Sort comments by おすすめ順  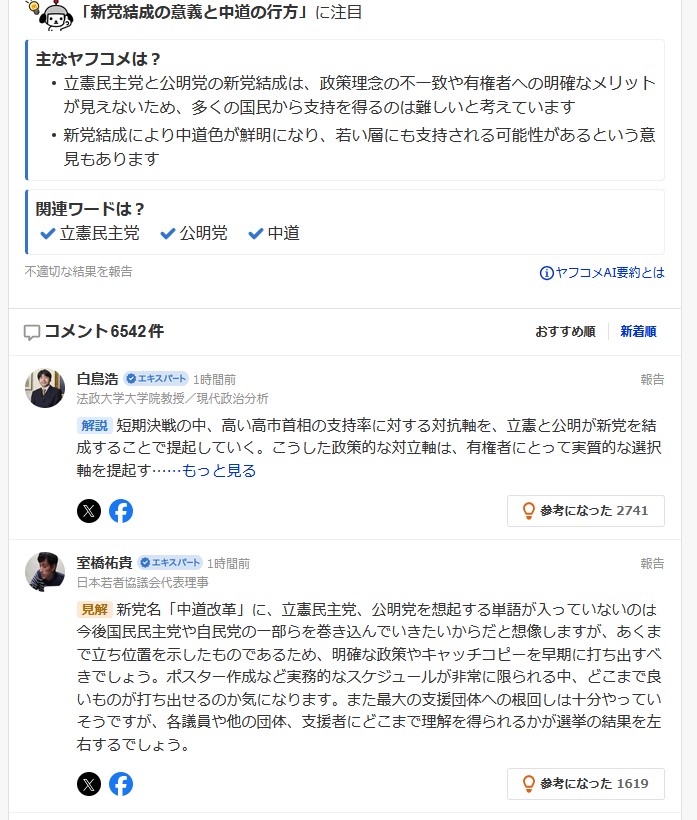pos(565,332)
